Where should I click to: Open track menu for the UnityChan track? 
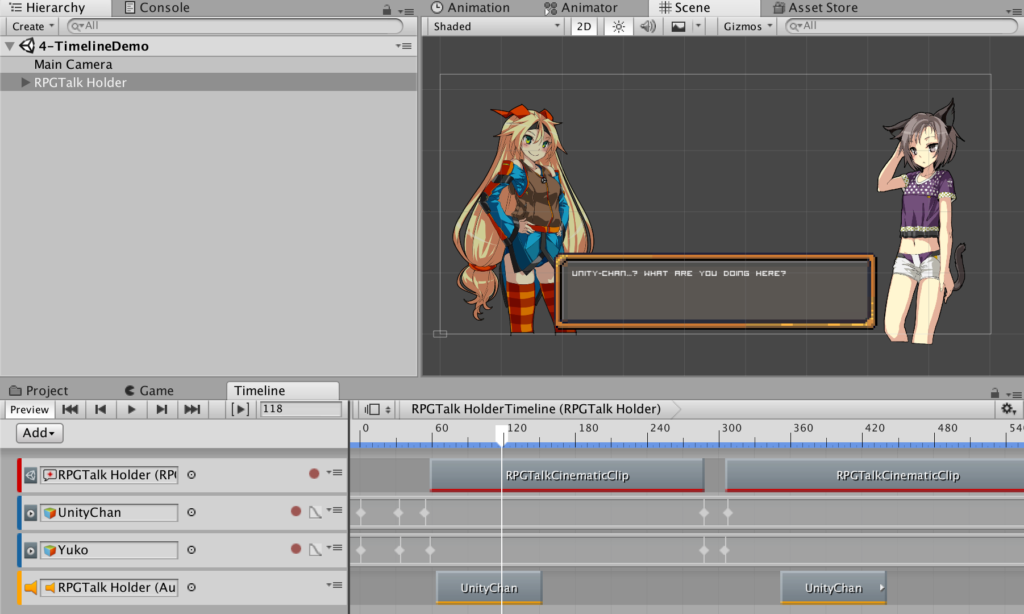coord(334,511)
